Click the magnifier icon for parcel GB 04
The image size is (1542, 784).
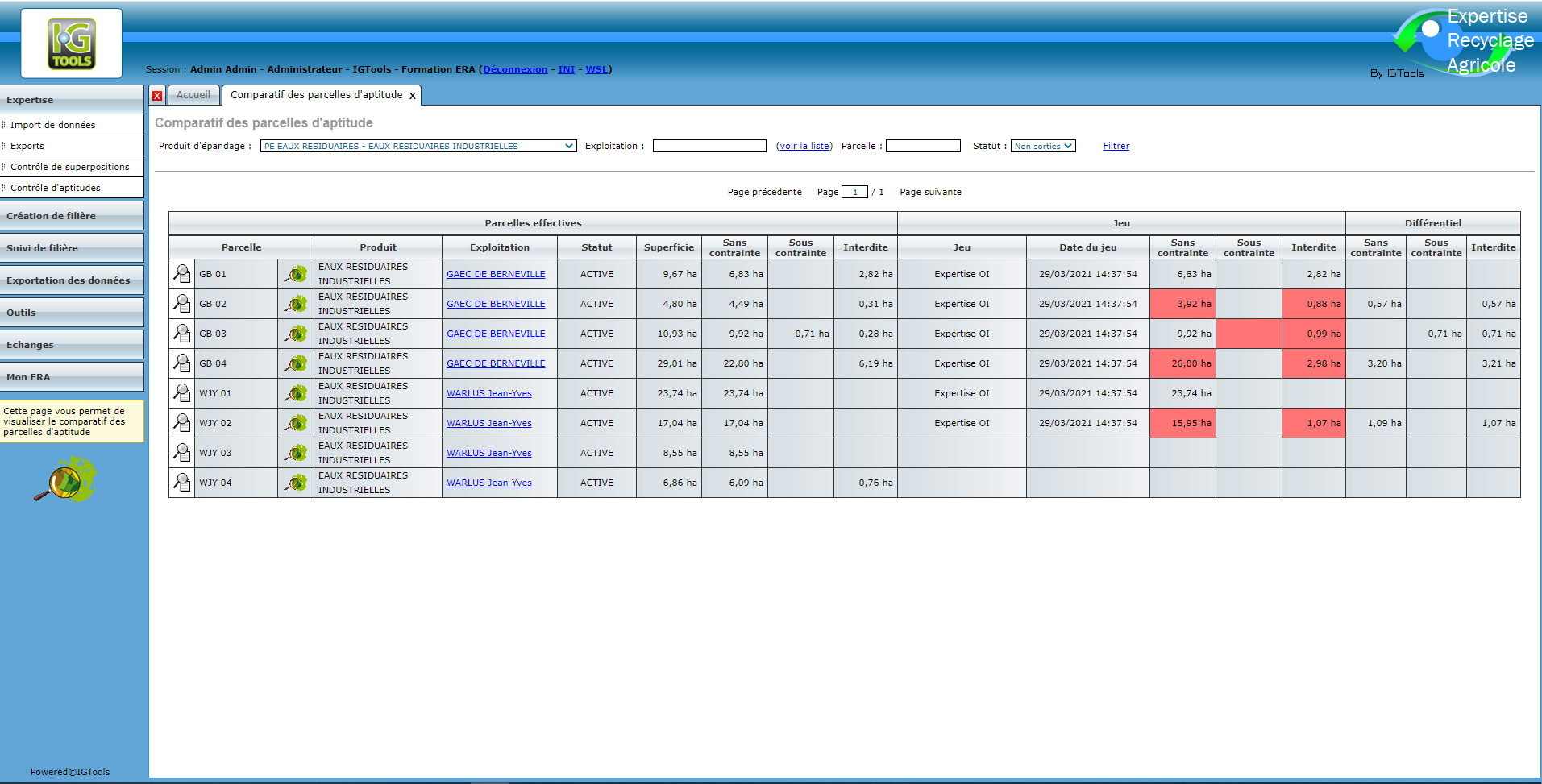(x=182, y=363)
